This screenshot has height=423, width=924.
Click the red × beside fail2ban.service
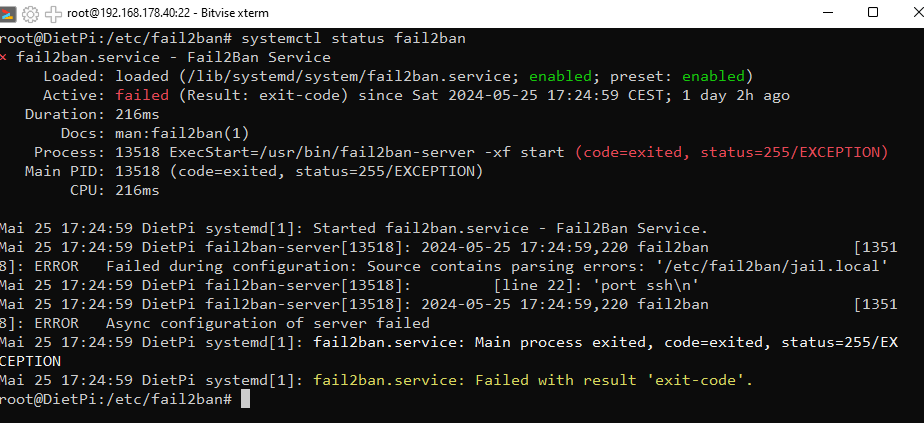(x=4, y=57)
